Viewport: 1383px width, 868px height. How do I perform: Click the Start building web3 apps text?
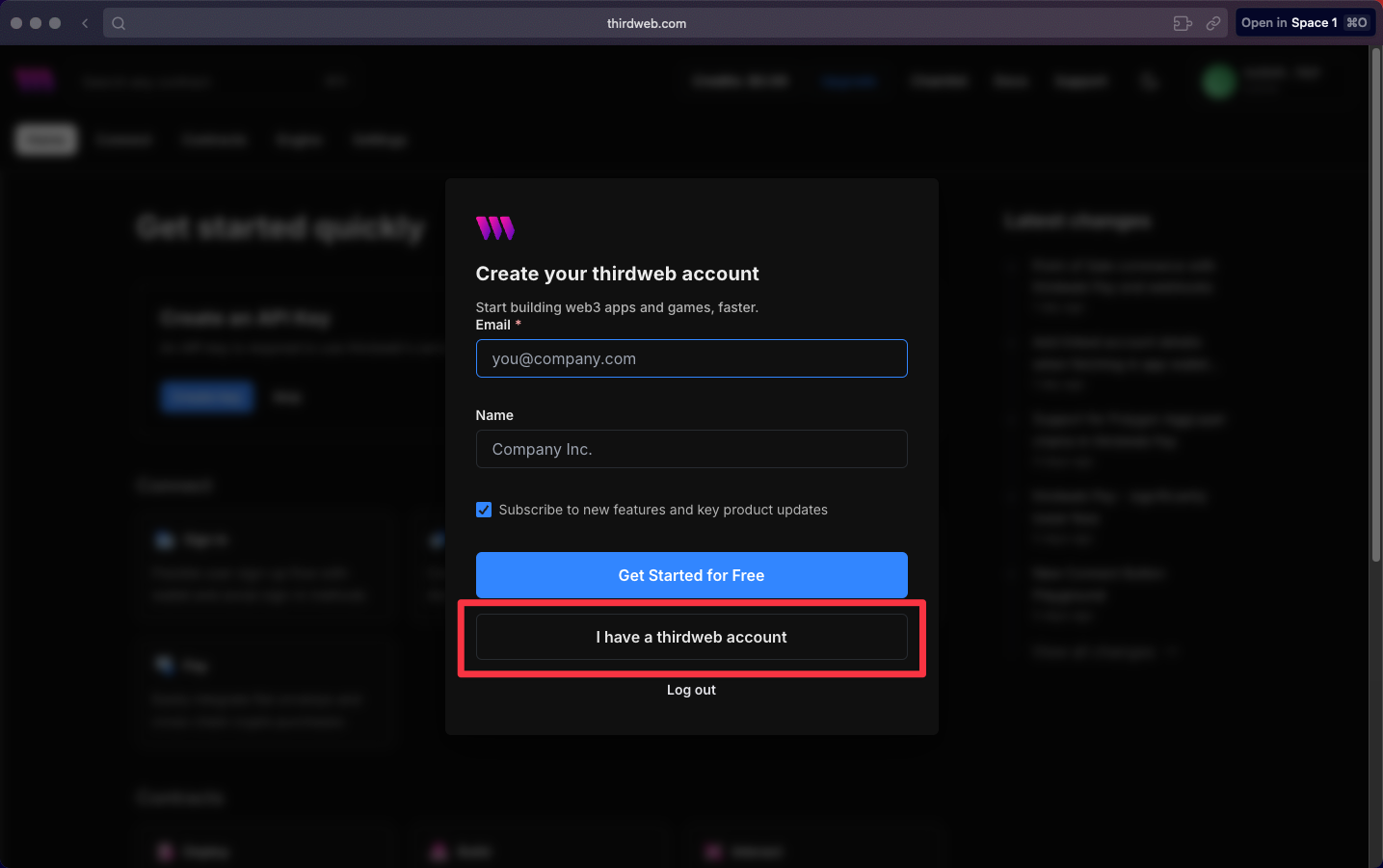pos(617,307)
